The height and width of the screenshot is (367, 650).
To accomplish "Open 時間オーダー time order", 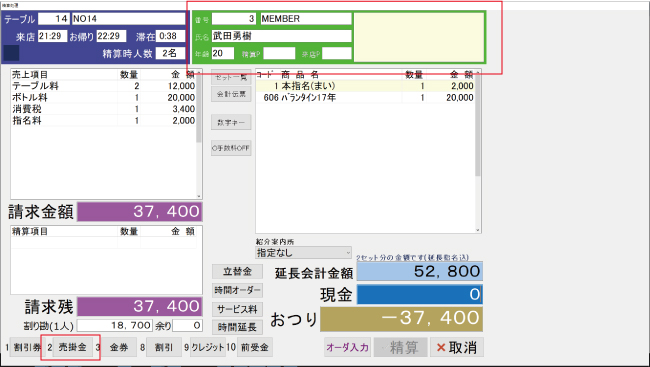I will pos(238,290).
